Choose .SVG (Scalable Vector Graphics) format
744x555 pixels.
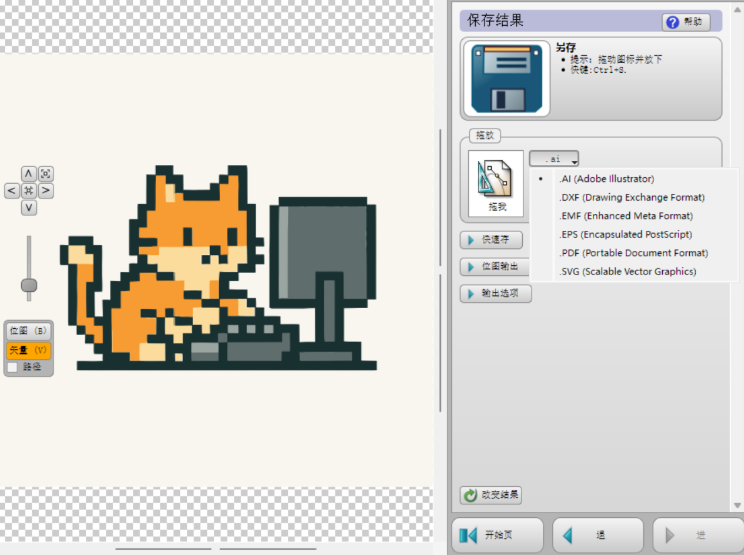(x=627, y=271)
